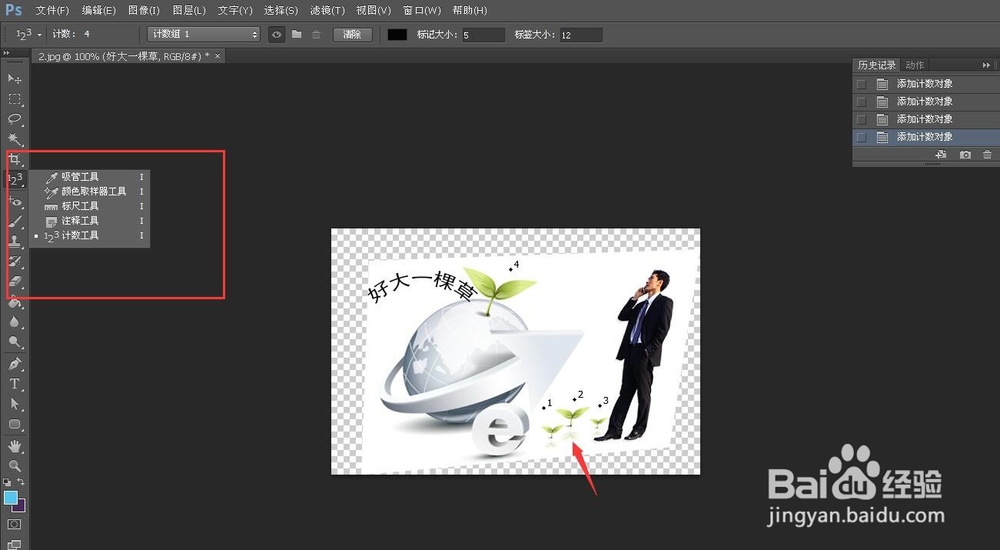Select the Pen tool

pos(14,364)
